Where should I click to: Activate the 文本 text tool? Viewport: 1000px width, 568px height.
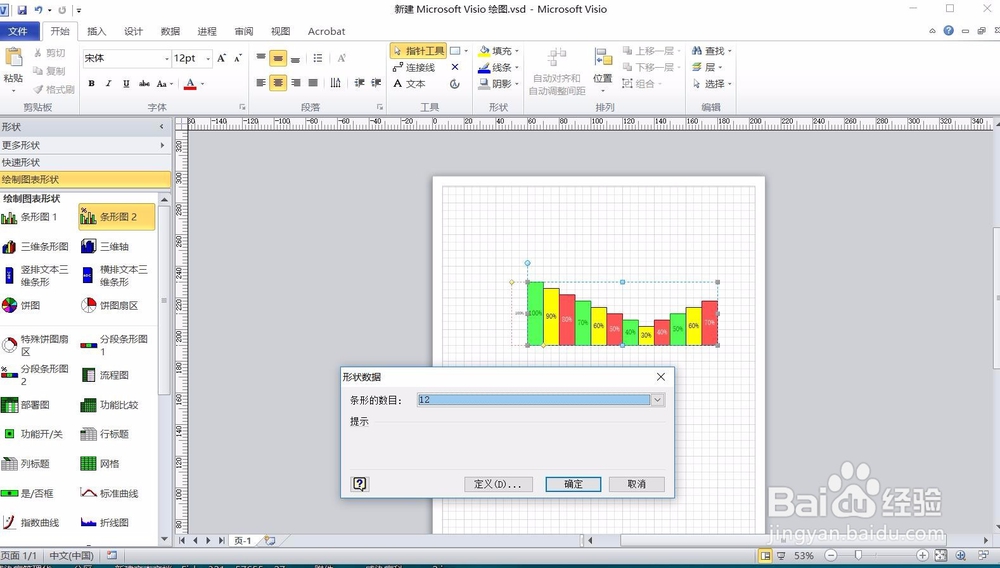tap(409, 84)
